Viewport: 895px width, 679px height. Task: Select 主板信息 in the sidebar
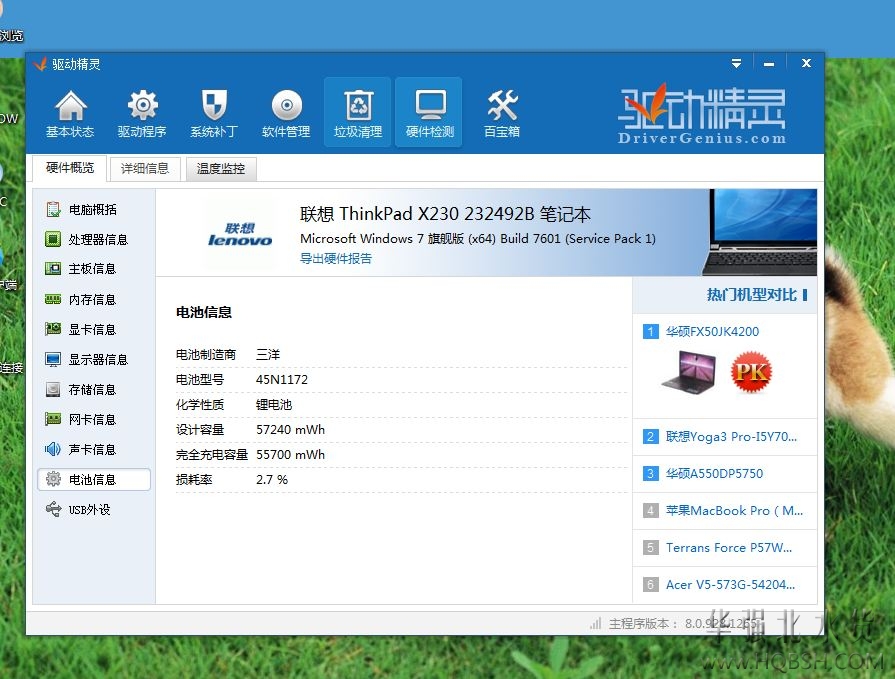click(x=94, y=269)
